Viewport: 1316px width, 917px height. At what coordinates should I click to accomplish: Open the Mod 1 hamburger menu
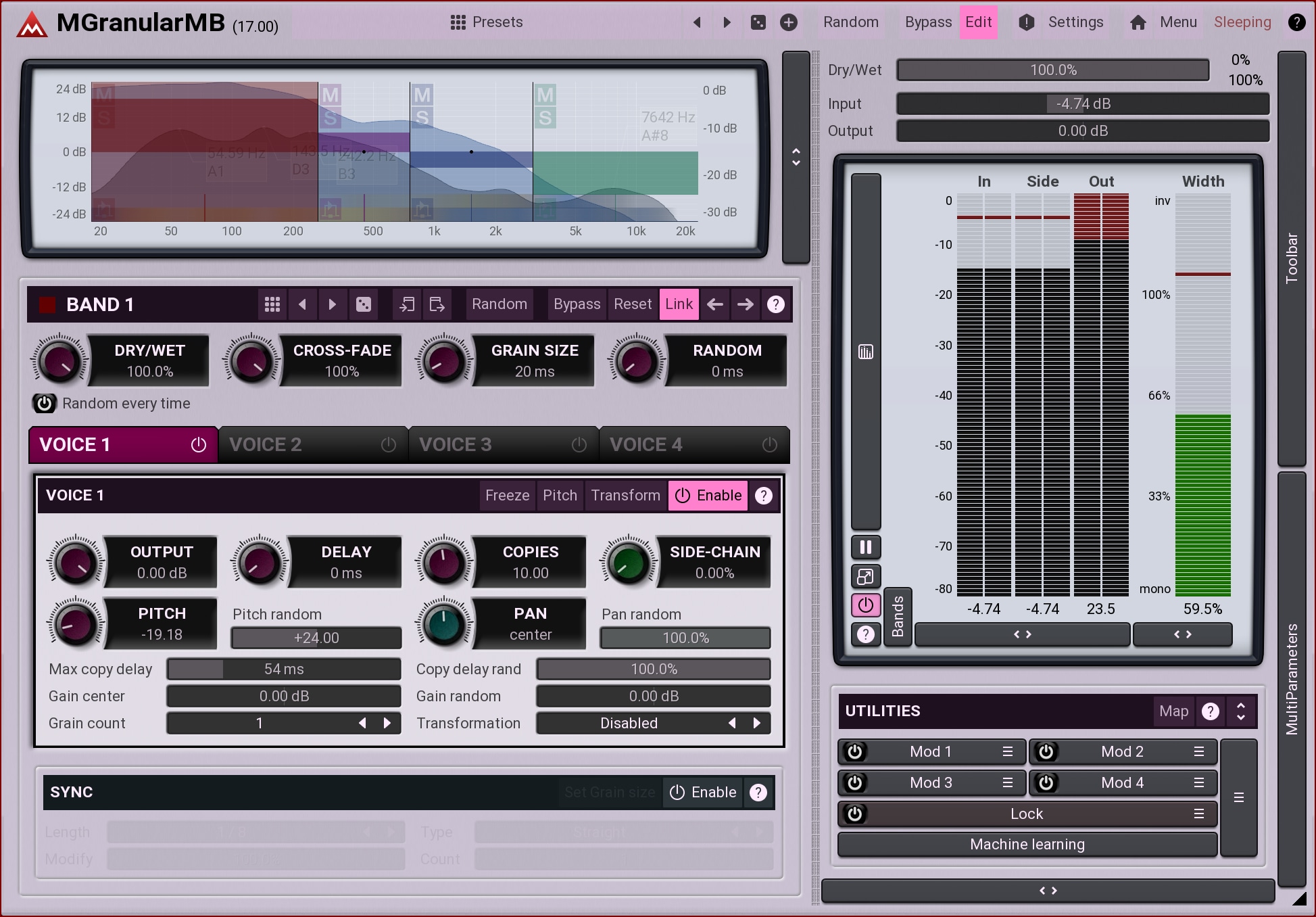point(1007,751)
